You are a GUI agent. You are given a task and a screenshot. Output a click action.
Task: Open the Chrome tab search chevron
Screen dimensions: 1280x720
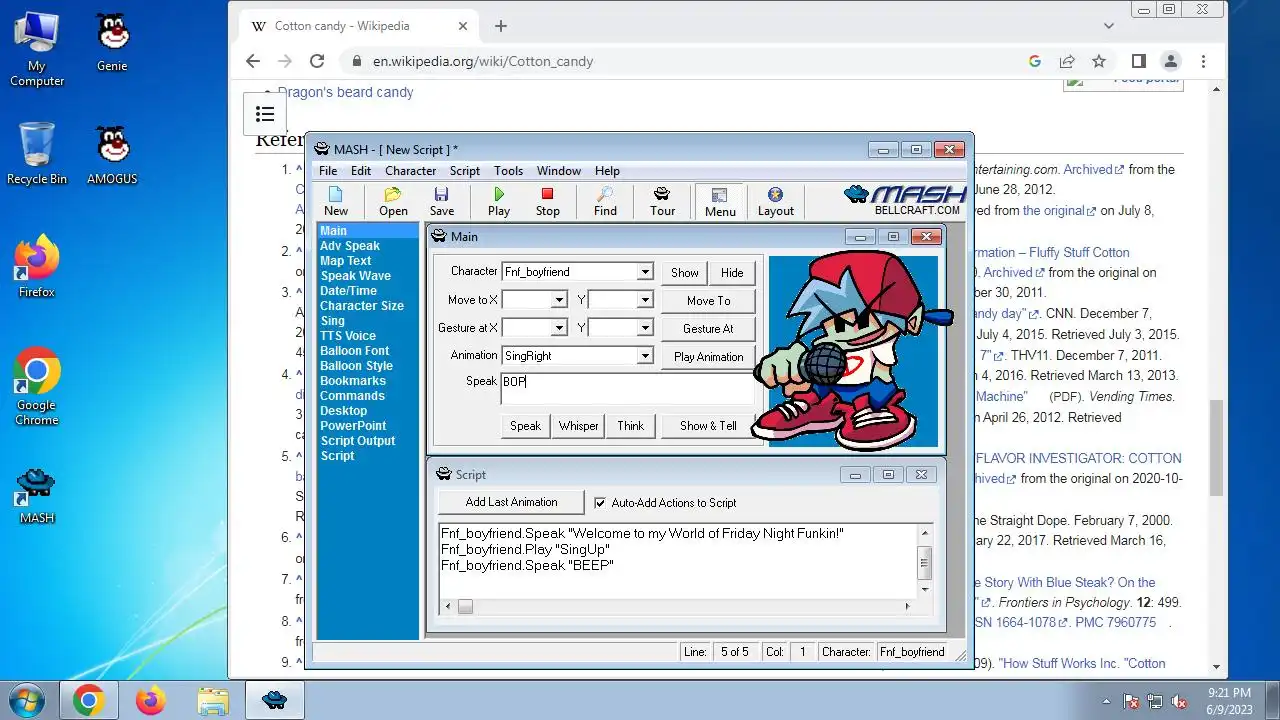click(1109, 26)
